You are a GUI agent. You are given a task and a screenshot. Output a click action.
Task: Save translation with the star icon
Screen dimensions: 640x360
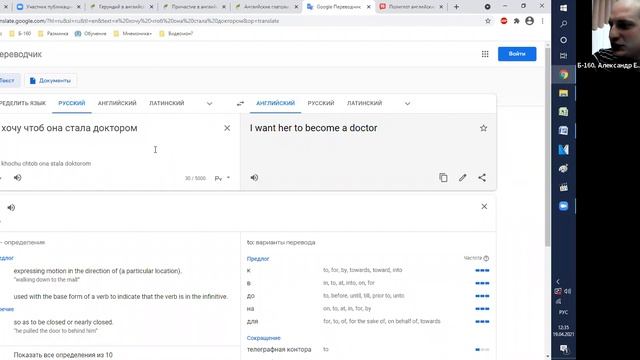click(483, 128)
